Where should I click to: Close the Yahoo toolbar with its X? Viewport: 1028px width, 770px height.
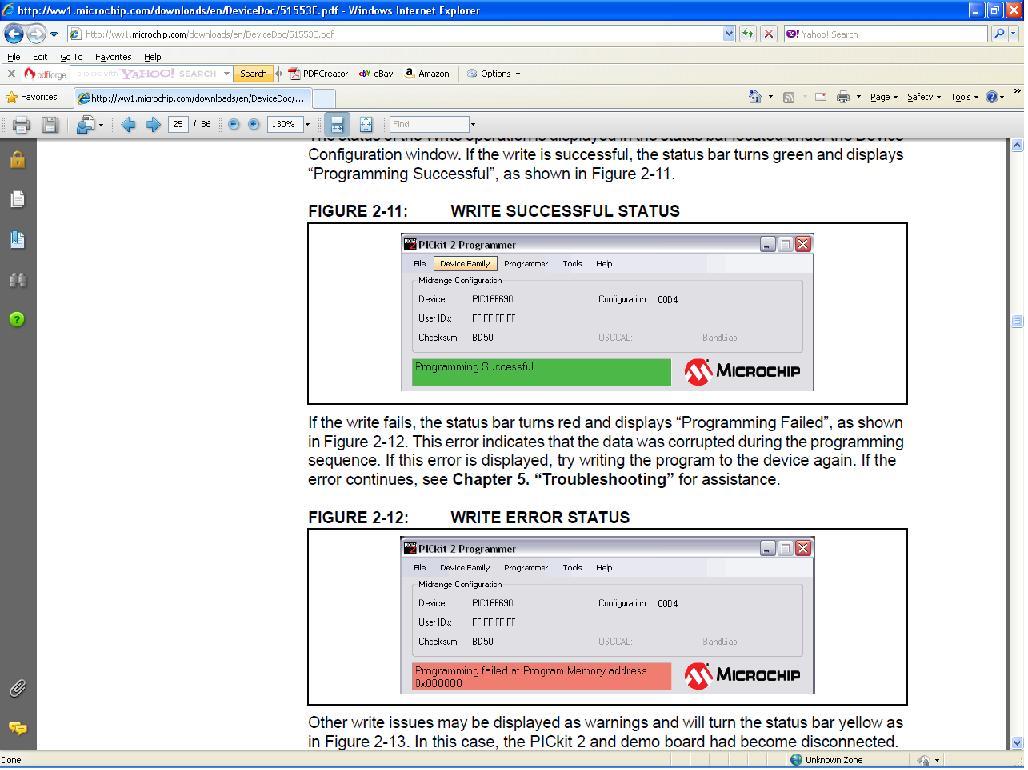pyautogui.click(x=11, y=73)
